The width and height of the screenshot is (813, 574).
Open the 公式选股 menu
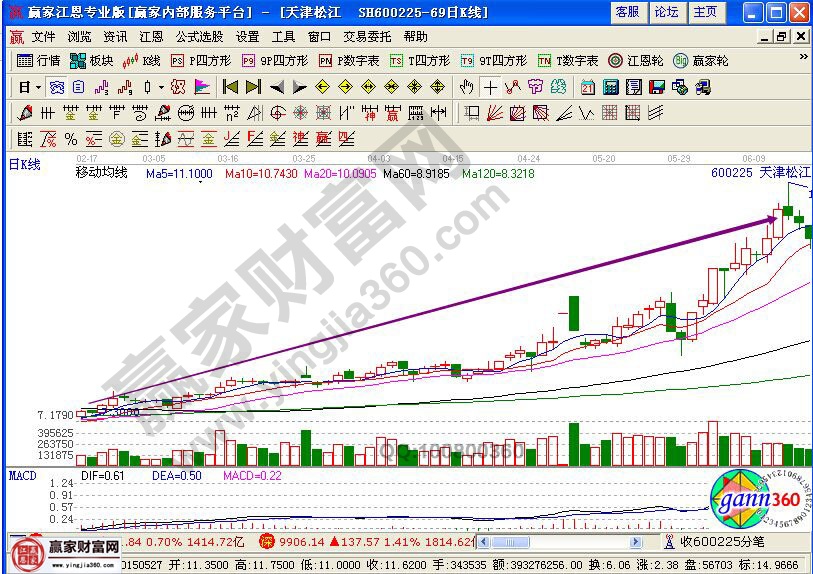pyautogui.click(x=200, y=36)
